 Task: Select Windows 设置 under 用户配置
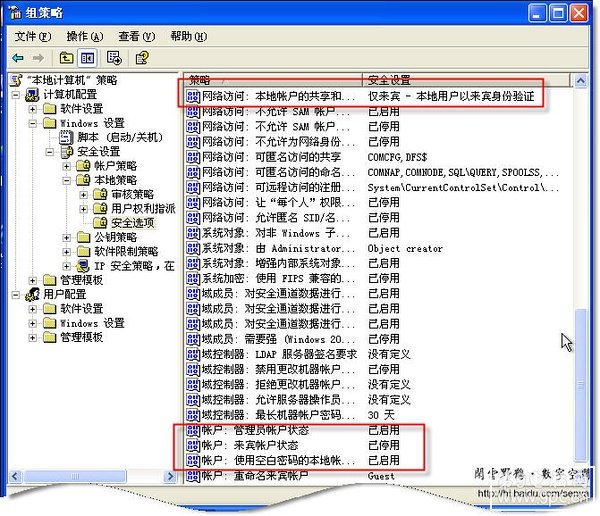tap(92, 323)
